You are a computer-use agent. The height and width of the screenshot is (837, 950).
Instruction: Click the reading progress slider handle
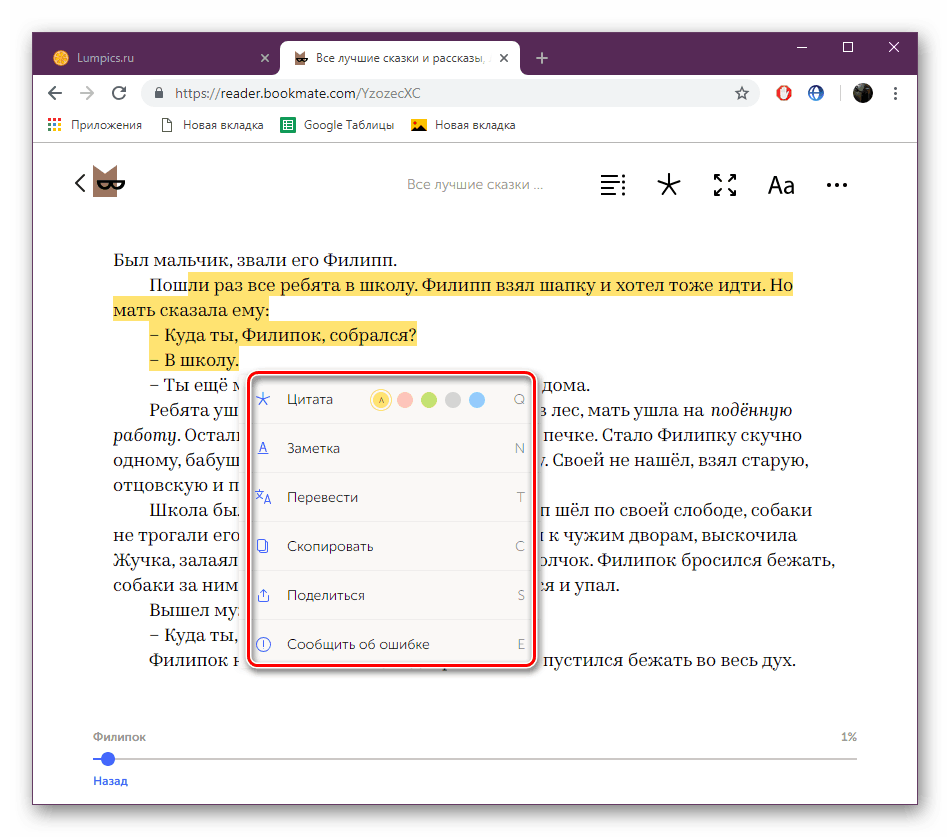(x=108, y=758)
